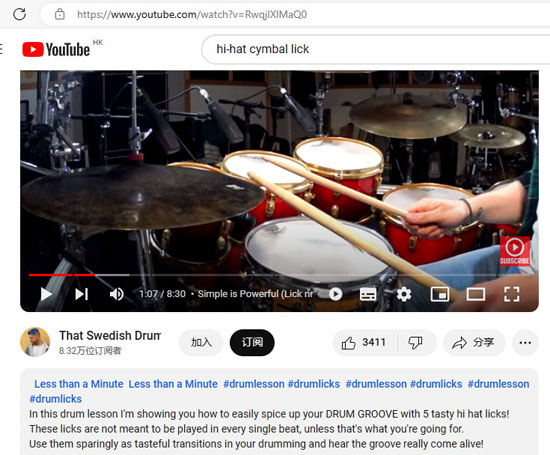This screenshot has height=455, width=550.
Task: Switch to theater mode
Action: pos(476,294)
